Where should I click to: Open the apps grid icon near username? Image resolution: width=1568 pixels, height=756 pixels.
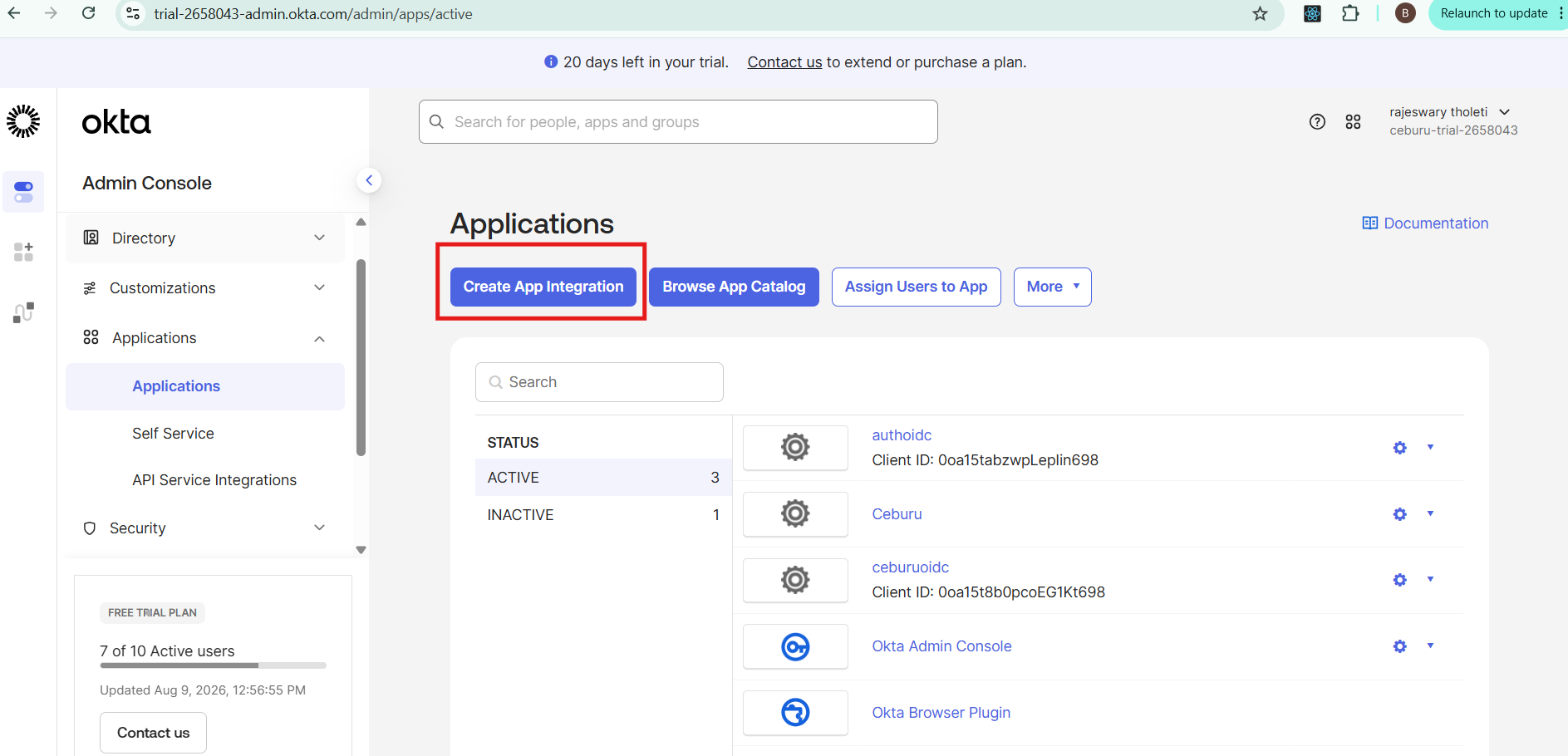[x=1353, y=122]
